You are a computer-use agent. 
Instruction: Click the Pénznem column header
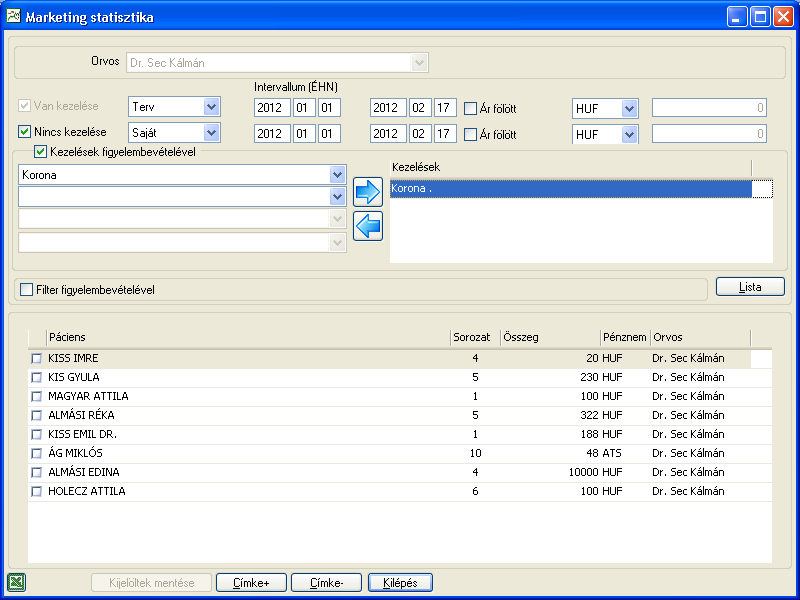tap(626, 337)
